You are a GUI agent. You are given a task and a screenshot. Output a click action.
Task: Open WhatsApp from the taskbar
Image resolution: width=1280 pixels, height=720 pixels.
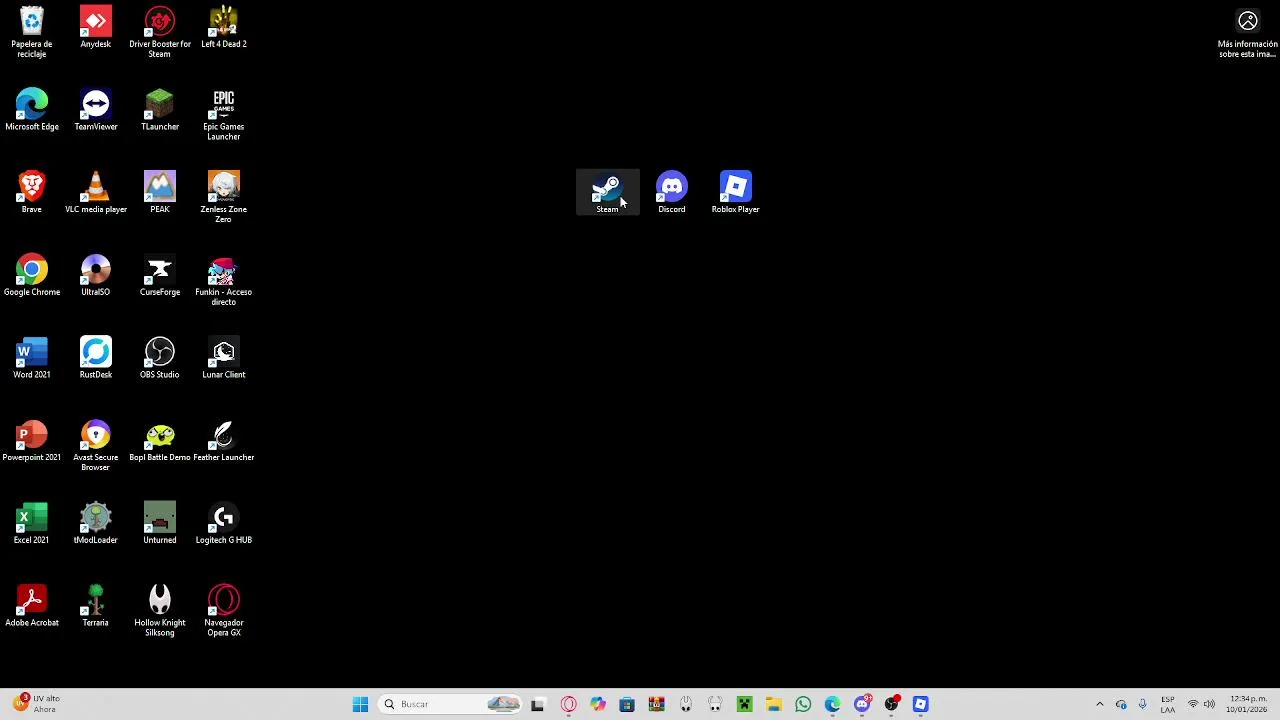click(x=803, y=704)
